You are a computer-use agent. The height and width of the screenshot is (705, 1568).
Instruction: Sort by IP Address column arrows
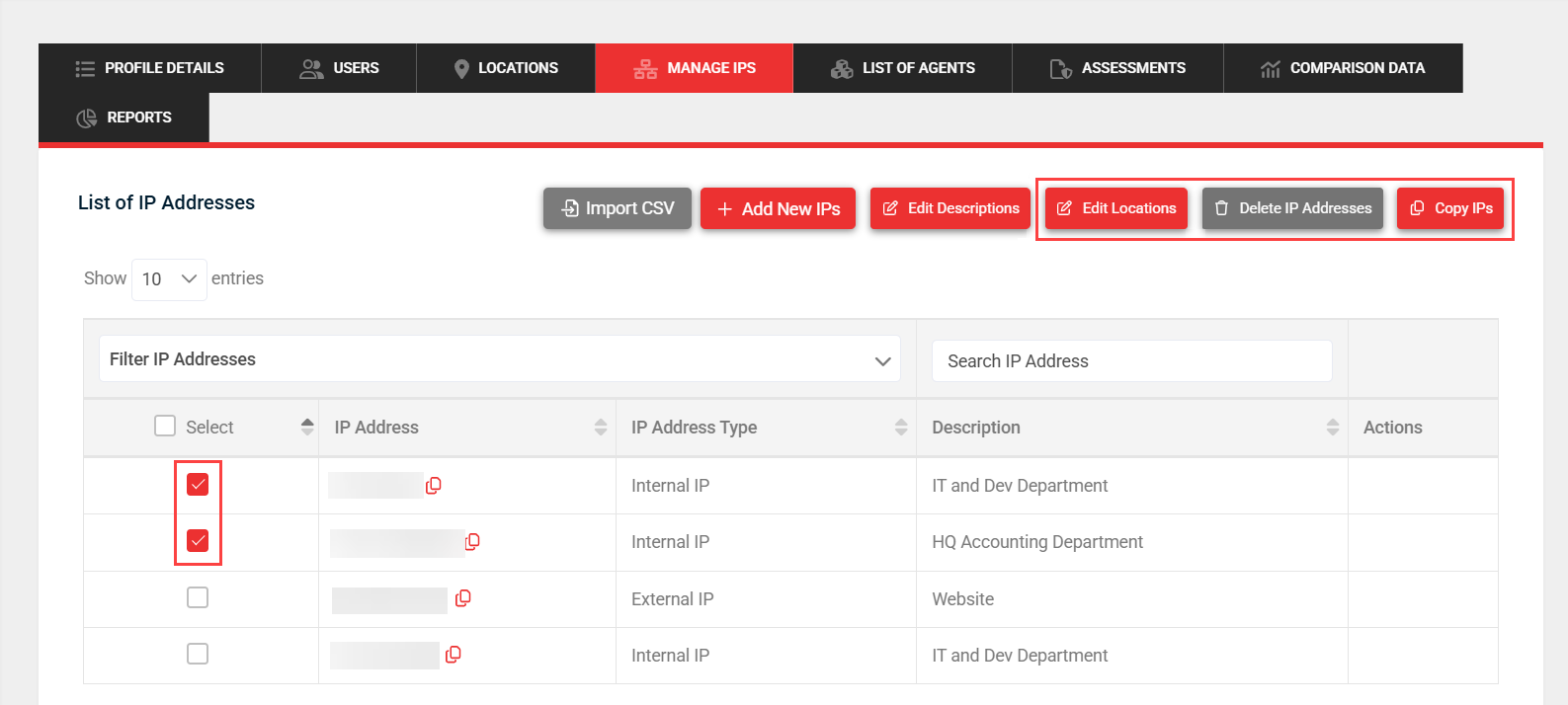click(600, 427)
